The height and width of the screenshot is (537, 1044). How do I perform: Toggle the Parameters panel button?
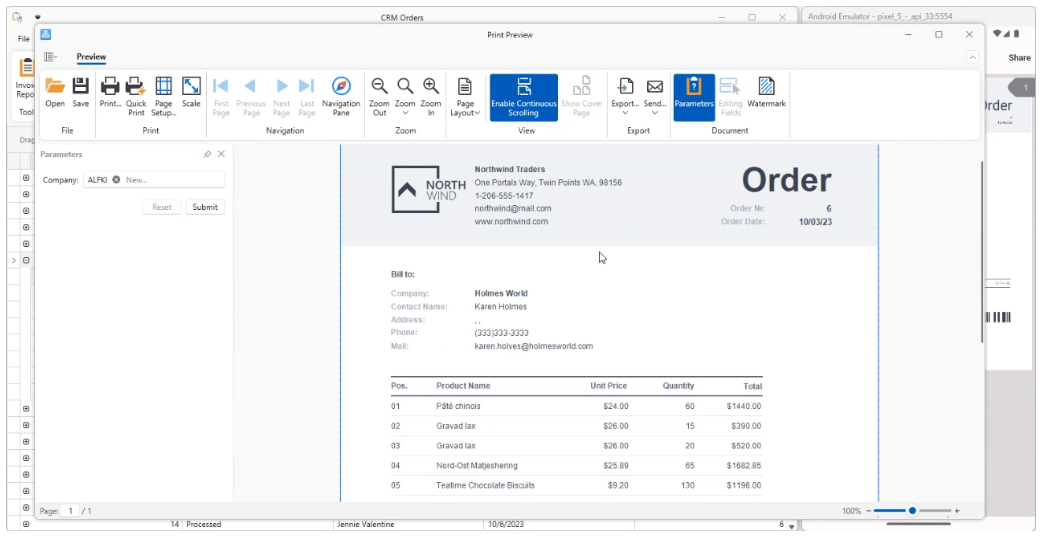(x=694, y=97)
